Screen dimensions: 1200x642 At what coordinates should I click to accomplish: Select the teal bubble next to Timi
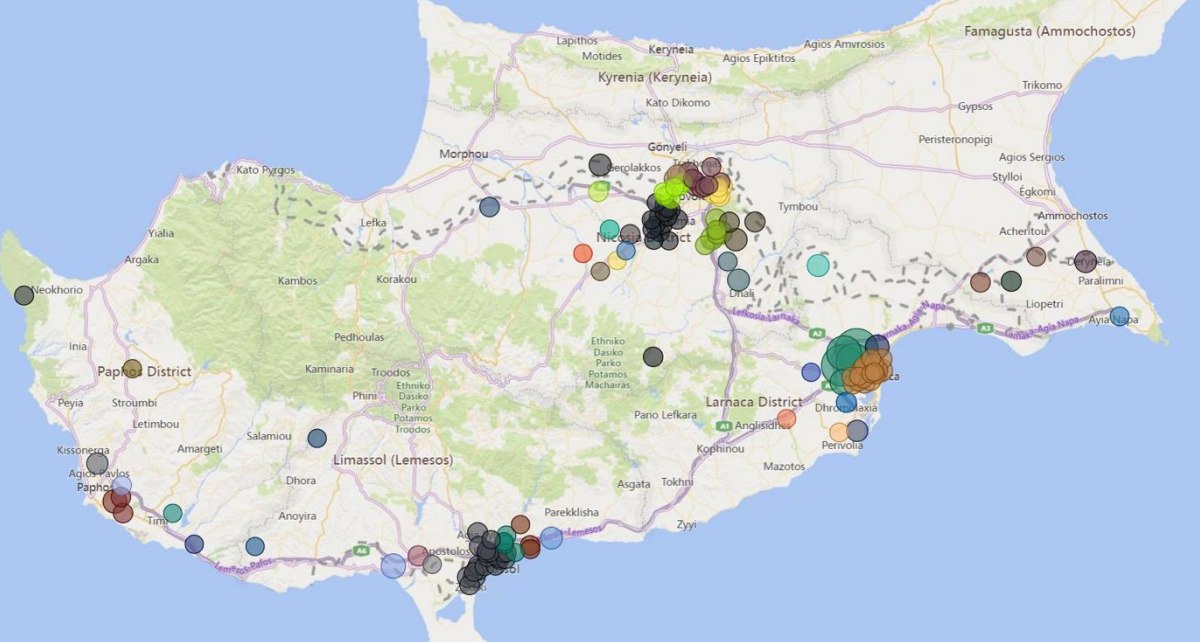(x=173, y=513)
